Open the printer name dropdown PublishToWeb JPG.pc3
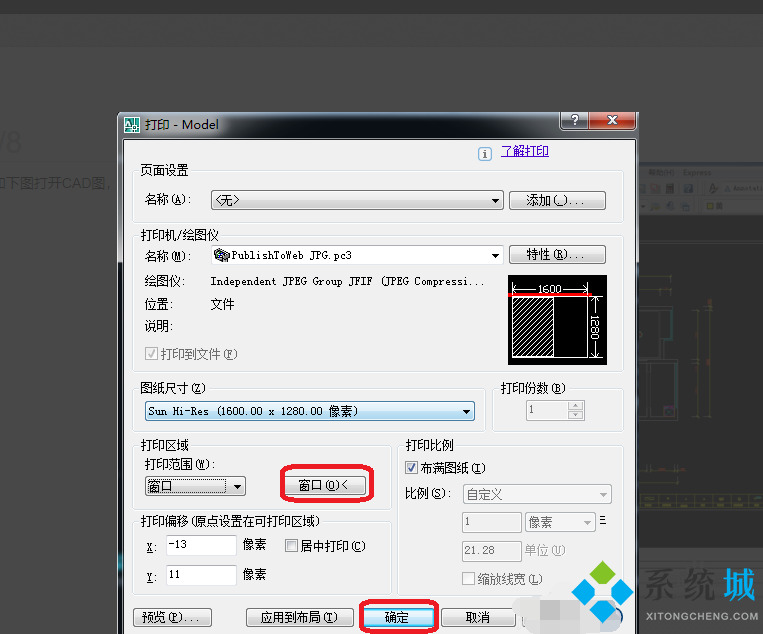The height and width of the screenshot is (634, 763). [357, 255]
